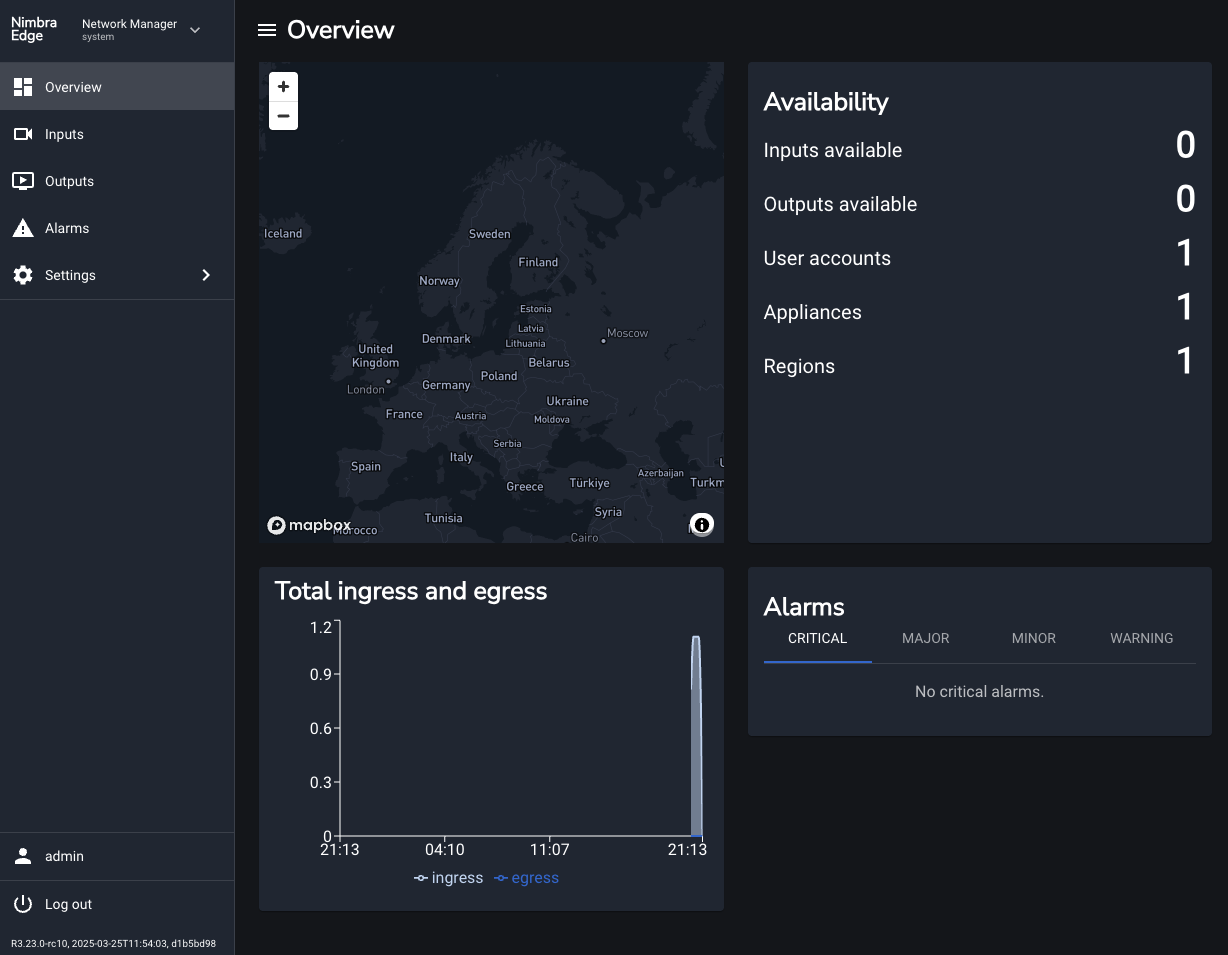Image resolution: width=1228 pixels, height=955 pixels.
Task: Select the Inputs camera icon in sidebar
Action: click(x=22, y=134)
